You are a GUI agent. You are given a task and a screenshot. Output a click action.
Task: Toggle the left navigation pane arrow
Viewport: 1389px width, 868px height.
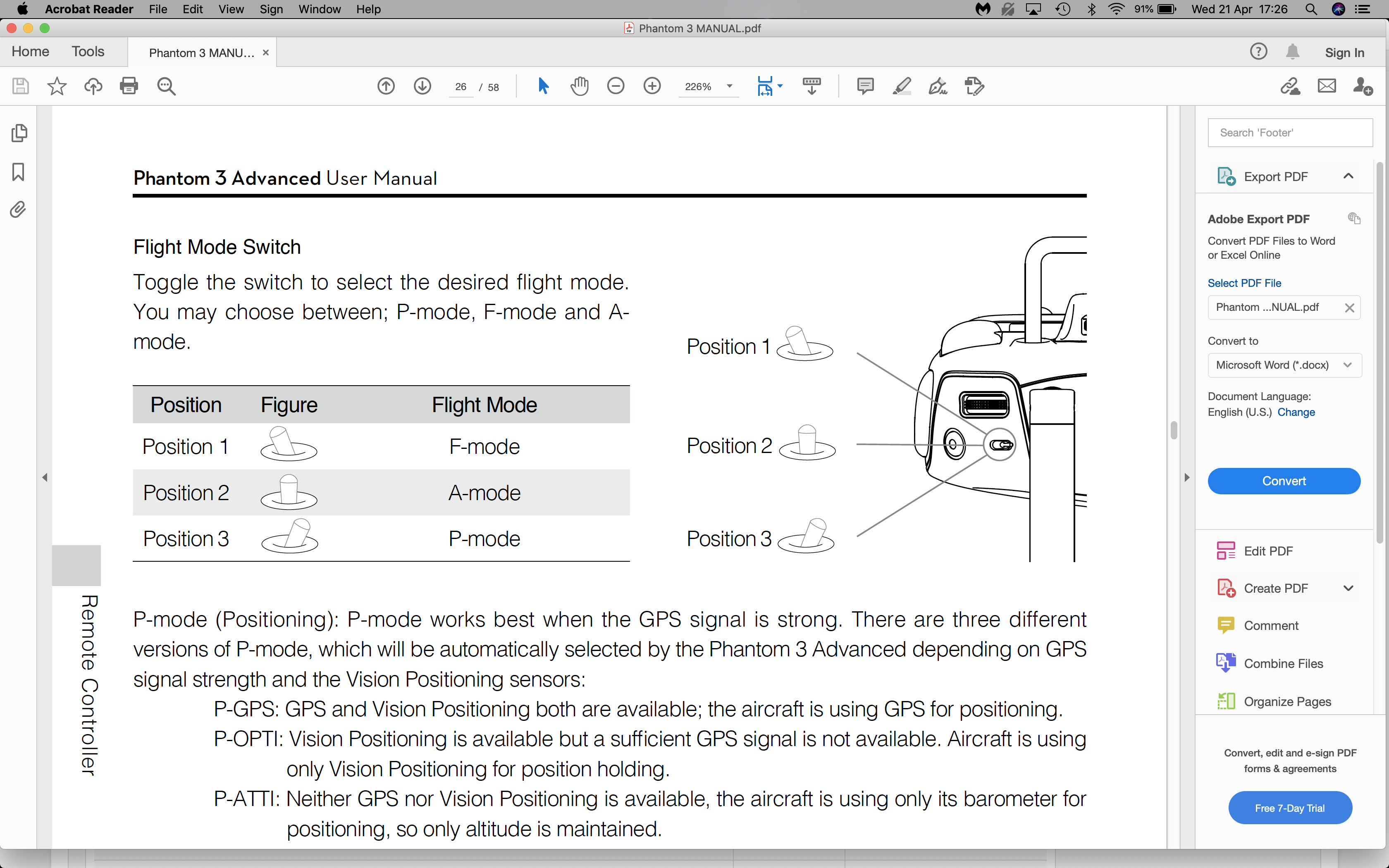coord(45,477)
